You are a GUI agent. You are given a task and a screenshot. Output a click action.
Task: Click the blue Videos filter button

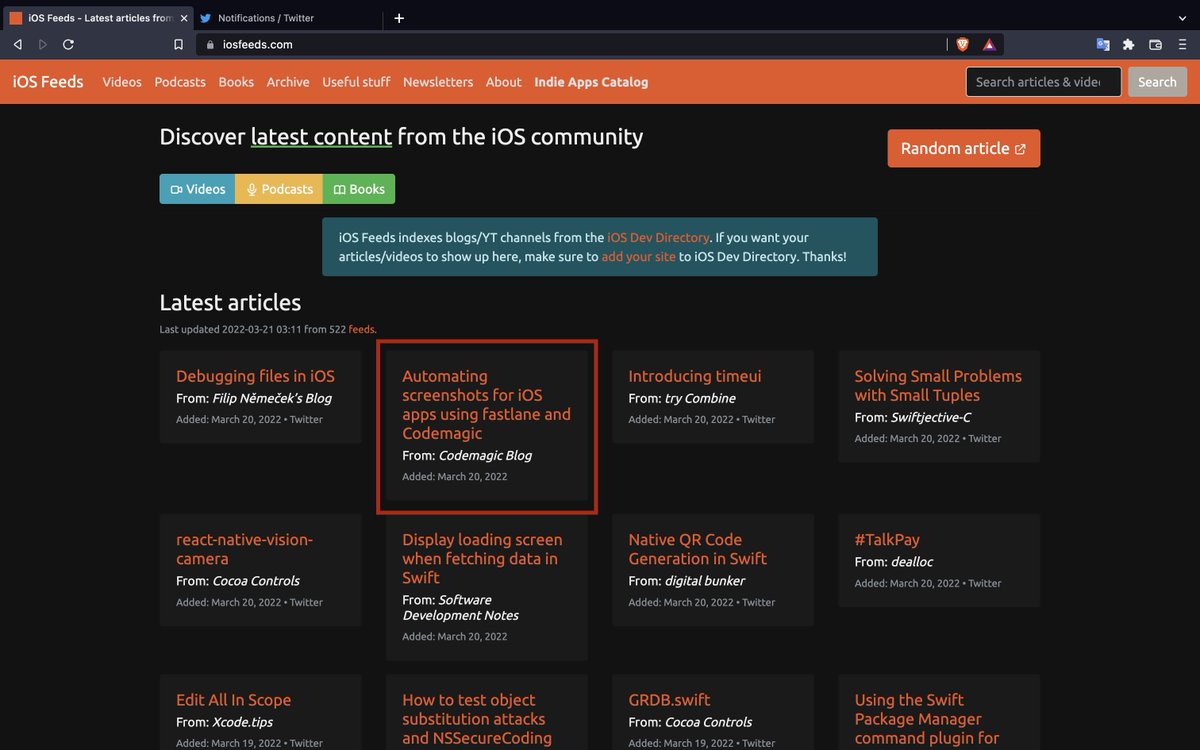tap(197, 189)
